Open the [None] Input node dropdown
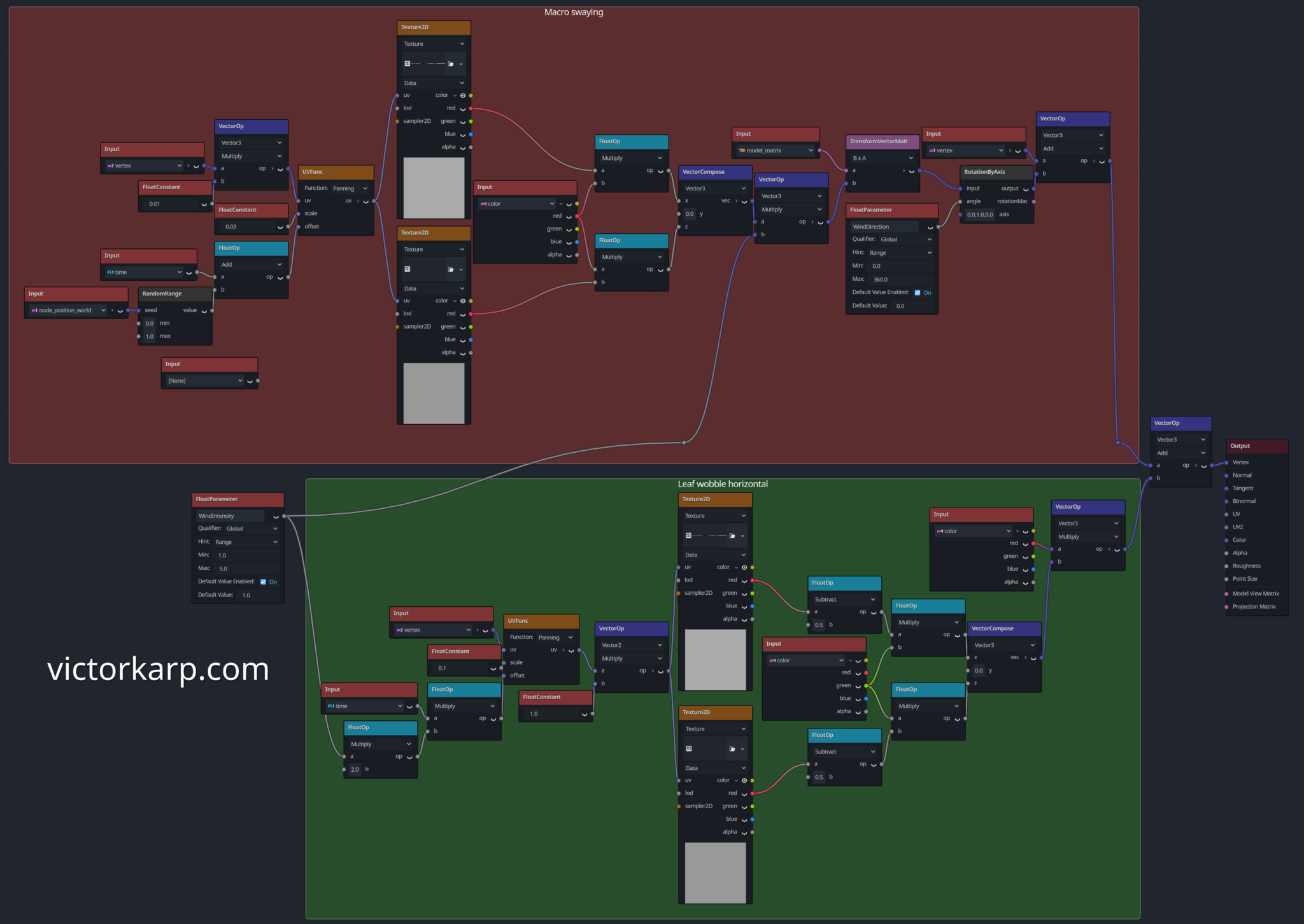This screenshot has height=924, width=1304. 204,381
